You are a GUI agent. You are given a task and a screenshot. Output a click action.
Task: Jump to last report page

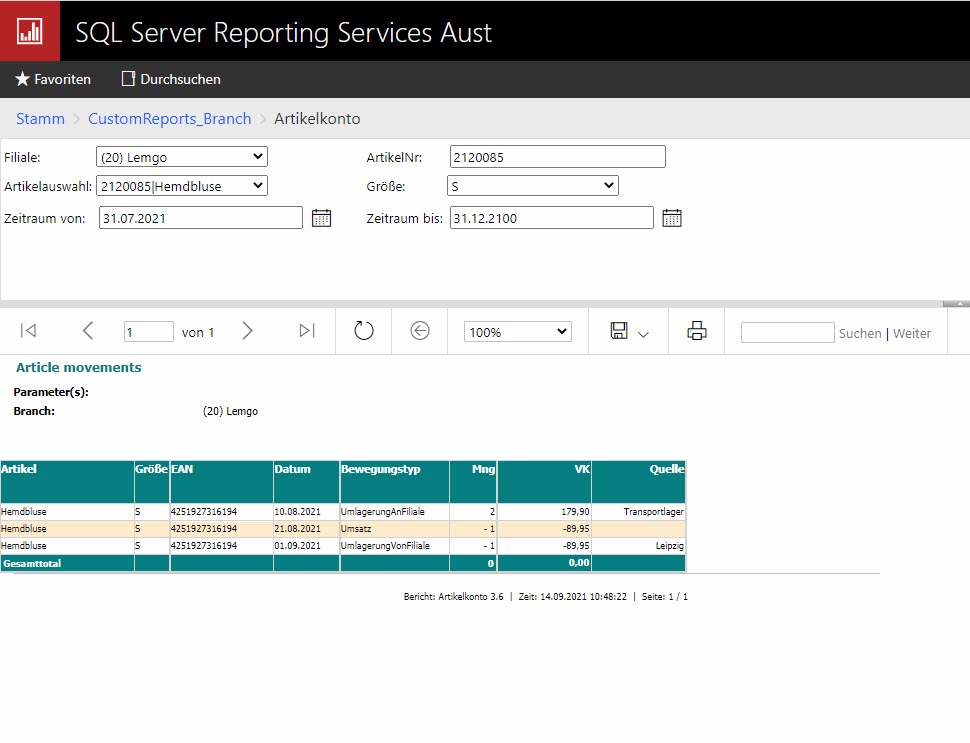point(307,331)
